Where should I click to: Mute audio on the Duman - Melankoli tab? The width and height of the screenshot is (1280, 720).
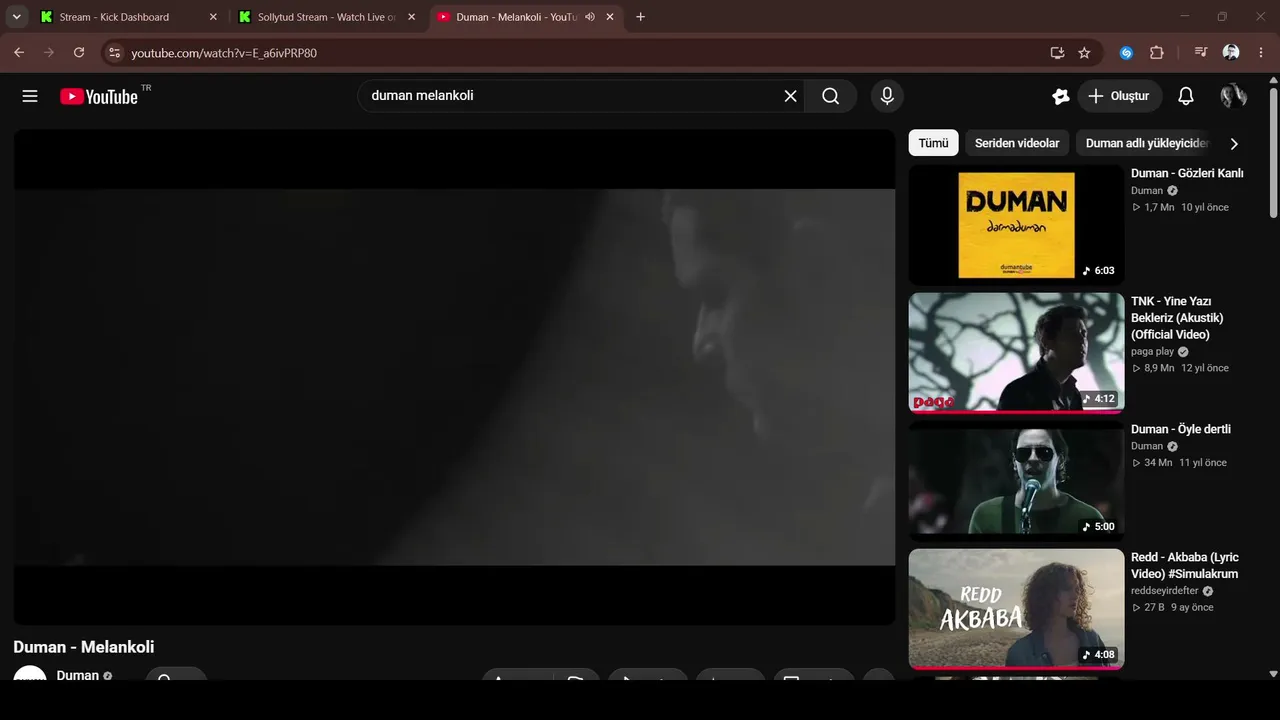coord(590,17)
